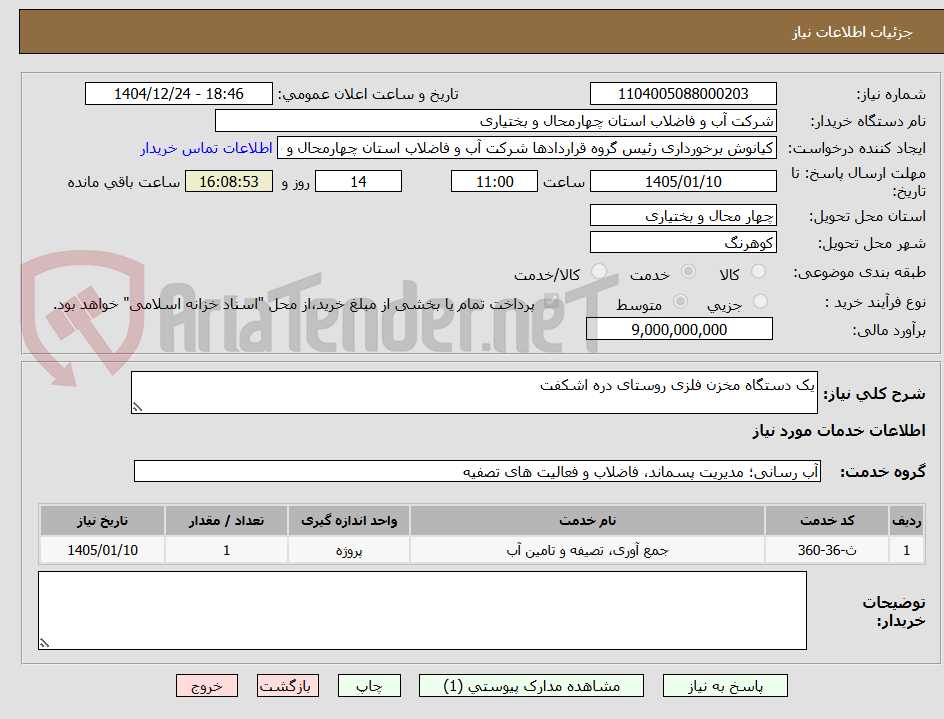Viewport: 944px width, 719px height.
Task: Click the deadline time 11:00 field
Action: click(494, 181)
